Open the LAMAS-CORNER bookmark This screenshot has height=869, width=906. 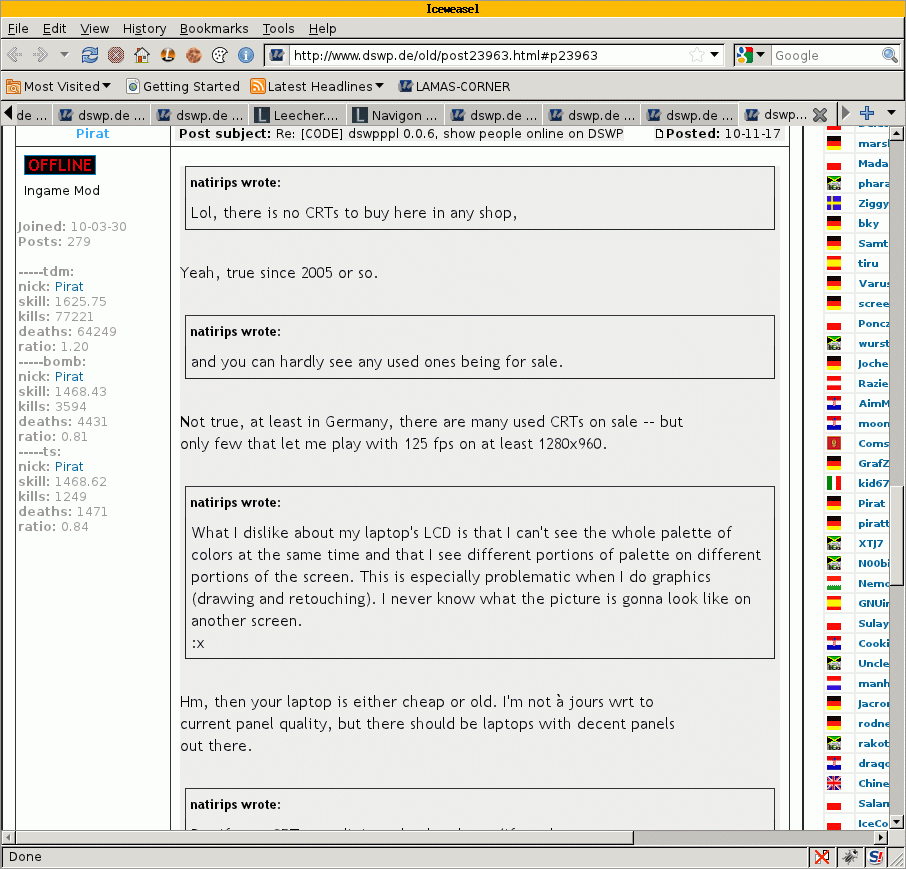click(x=454, y=86)
